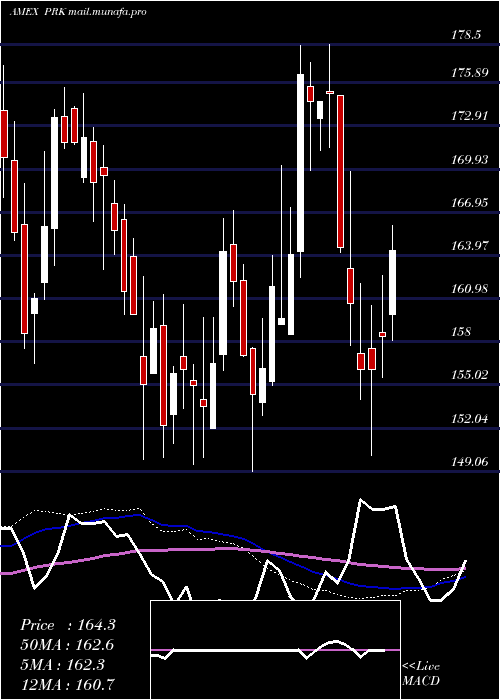500x700 pixels.
Task: Select the 166.95 price axis label
Action: pos(469,203)
